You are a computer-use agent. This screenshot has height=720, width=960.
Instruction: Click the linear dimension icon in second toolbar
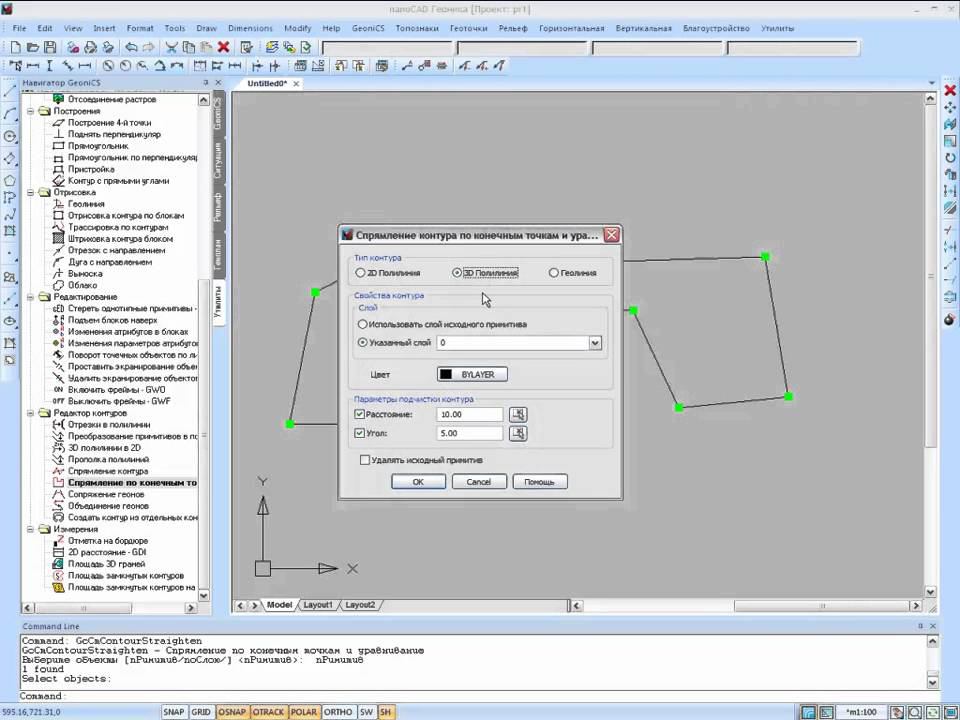point(33,66)
